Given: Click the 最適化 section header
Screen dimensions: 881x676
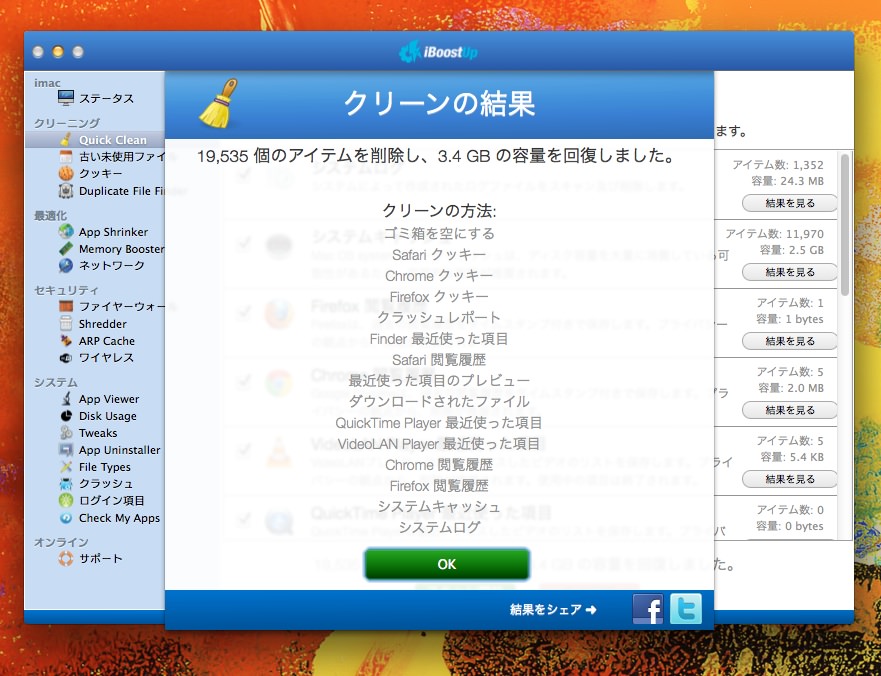Looking at the screenshot, I should coord(51,216).
